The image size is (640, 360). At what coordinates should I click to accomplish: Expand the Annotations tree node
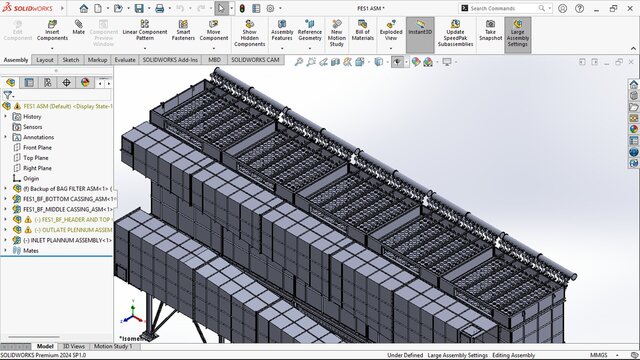(x=6, y=137)
